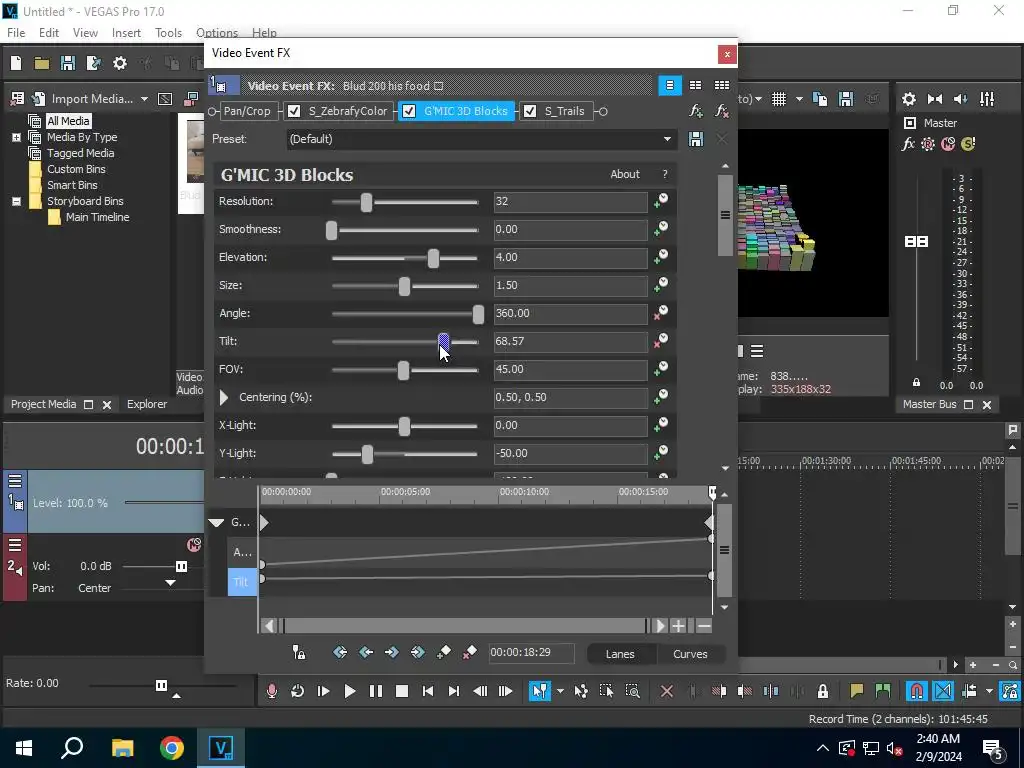This screenshot has height=768, width=1024.
Task: Collapse the G'MIC keyframe lane group
Action: click(216, 522)
